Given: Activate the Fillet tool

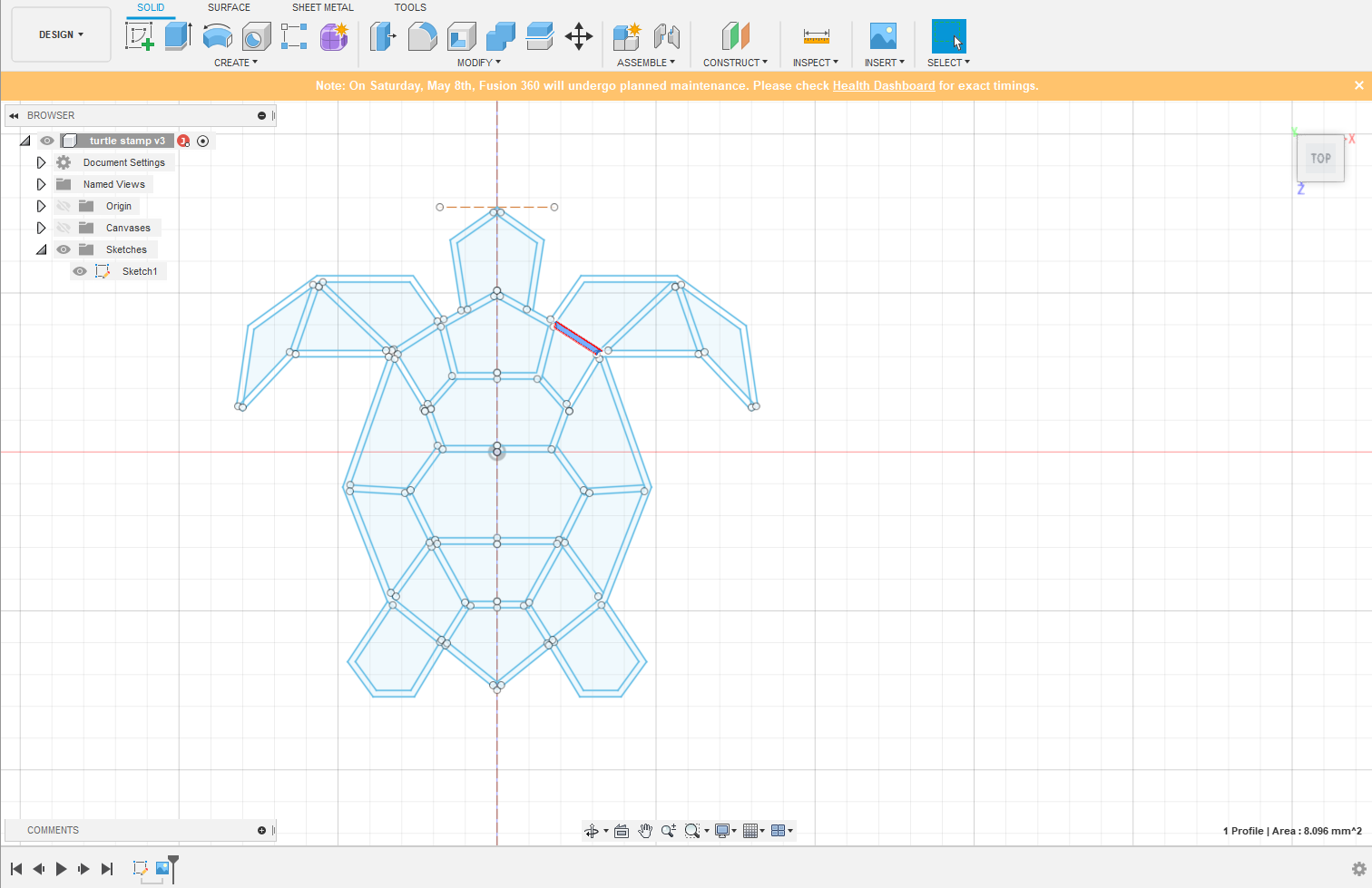Looking at the screenshot, I should pyautogui.click(x=423, y=36).
